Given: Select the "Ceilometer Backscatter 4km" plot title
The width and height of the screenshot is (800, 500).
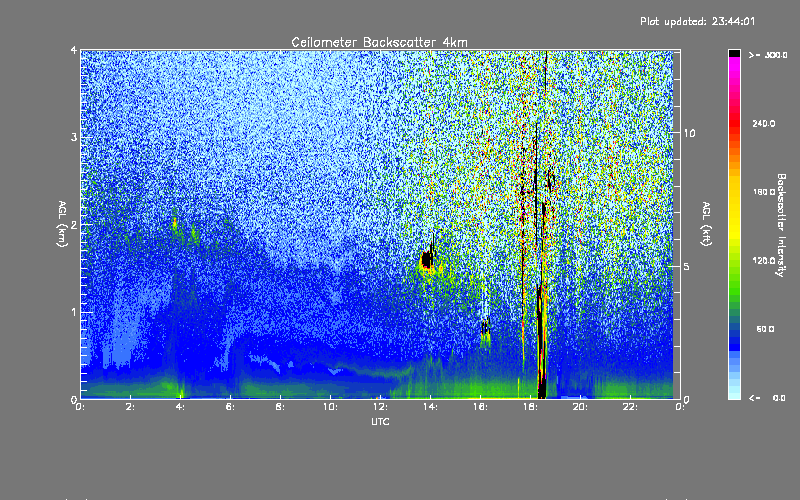Looking at the screenshot, I should 379,42.
